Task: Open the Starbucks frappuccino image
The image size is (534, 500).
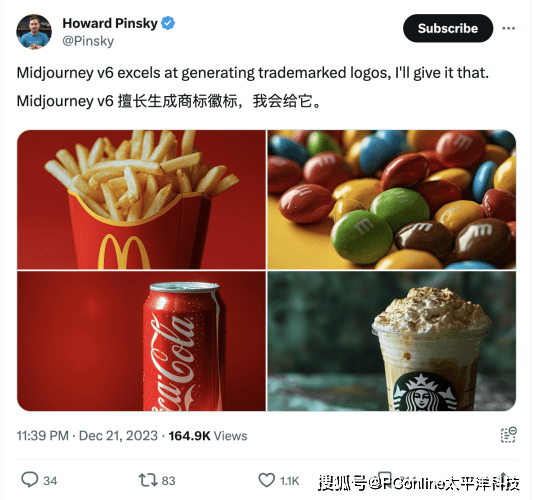Action: [392, 341]
